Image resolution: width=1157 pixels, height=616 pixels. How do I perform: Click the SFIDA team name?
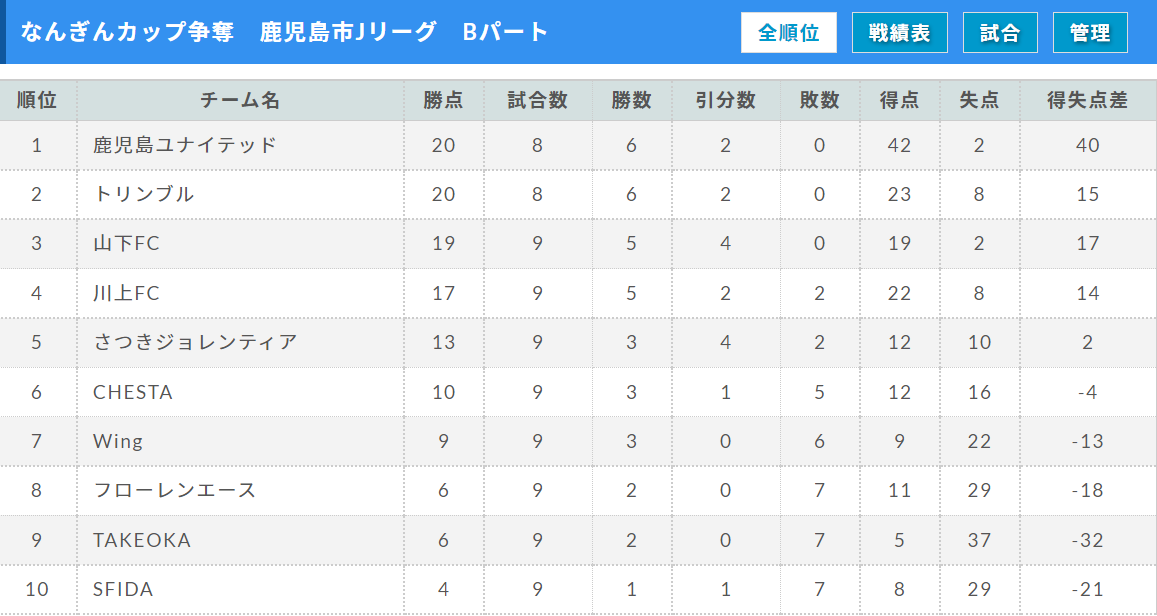pyautogui.click(x=123, y=589)
